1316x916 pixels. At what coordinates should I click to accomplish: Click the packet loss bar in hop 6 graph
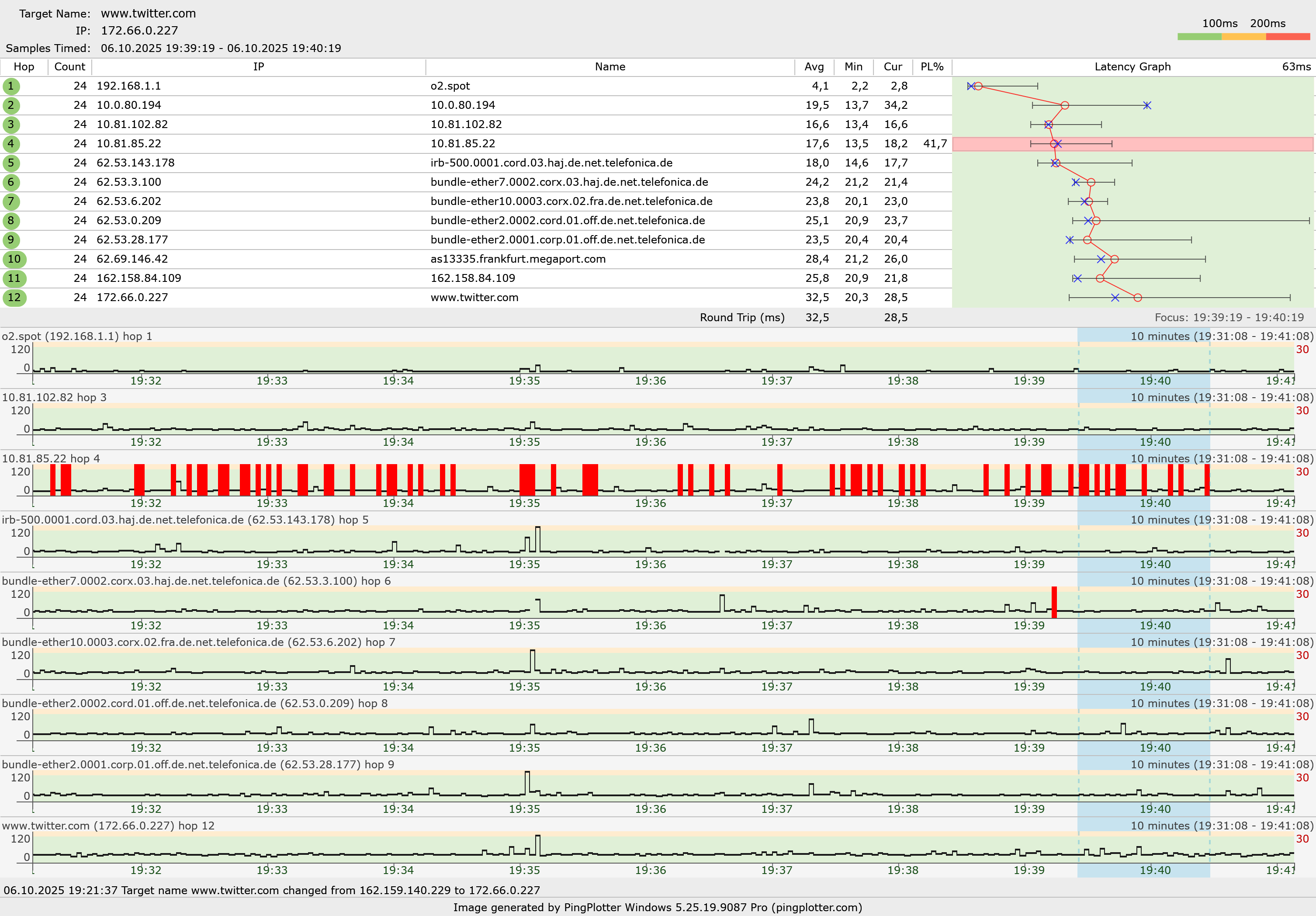[x=1054, y=602]
